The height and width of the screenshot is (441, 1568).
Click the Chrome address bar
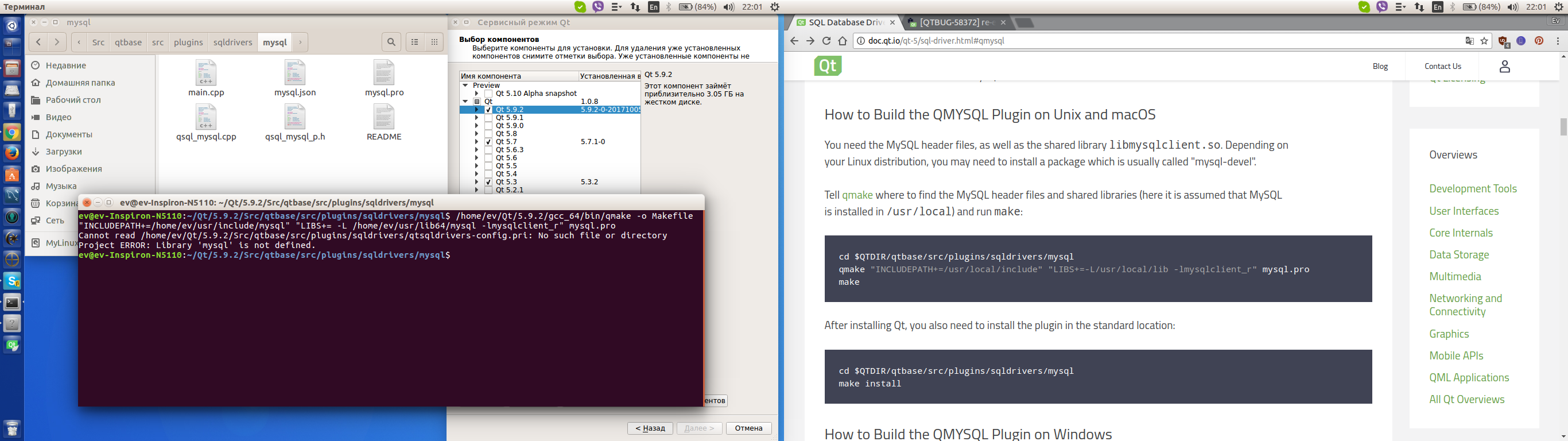pos(1156,41)
